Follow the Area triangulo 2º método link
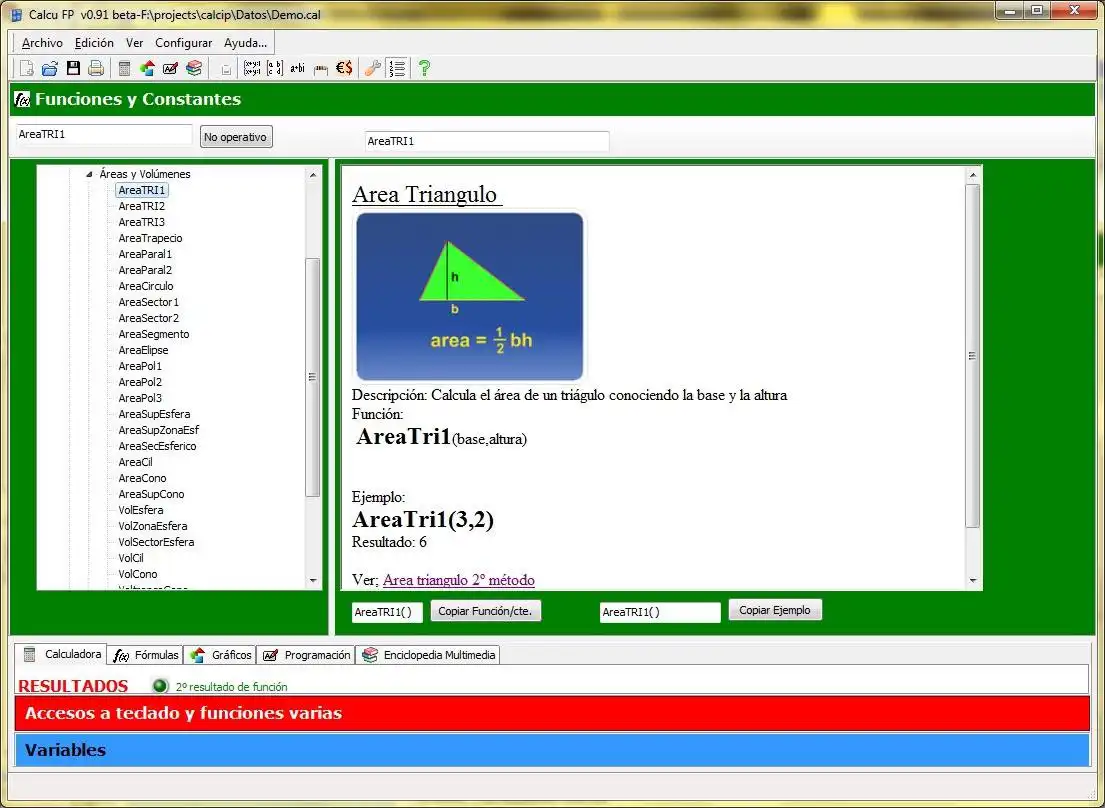 pos(459,580)
